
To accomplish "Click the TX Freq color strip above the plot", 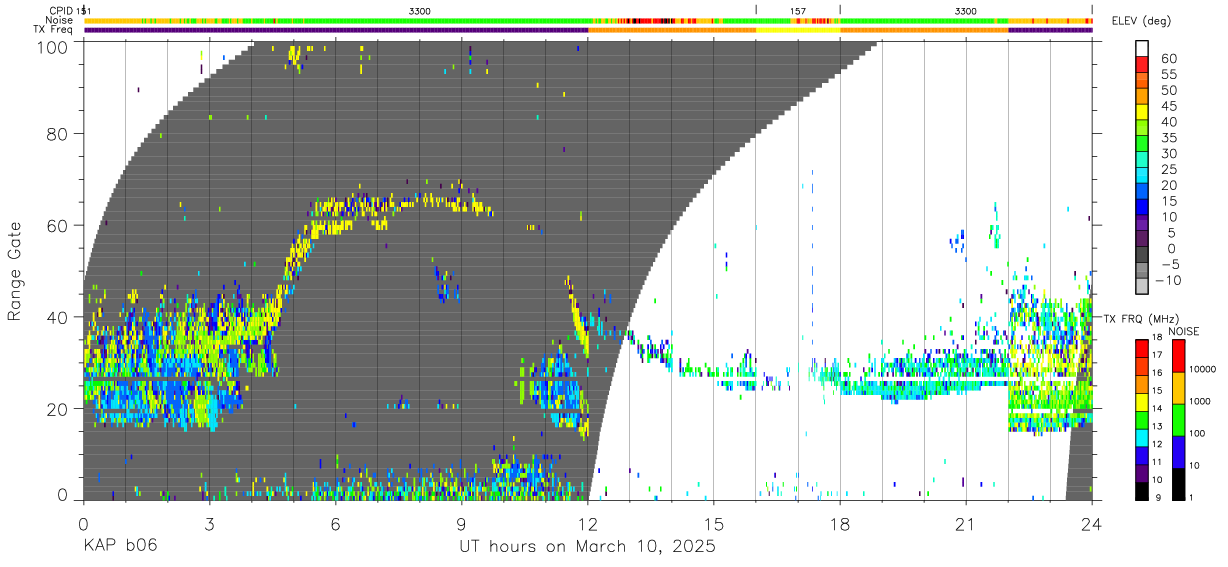I will click(588, 30).
